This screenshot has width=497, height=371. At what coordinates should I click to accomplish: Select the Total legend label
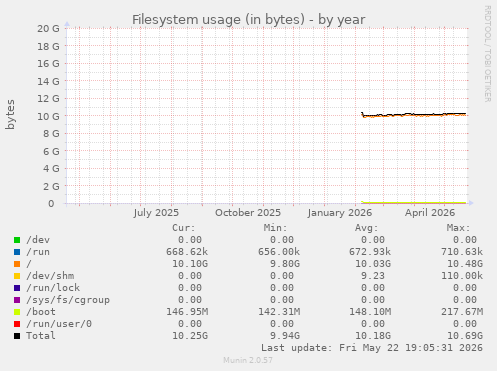click(x=41, y=336)
